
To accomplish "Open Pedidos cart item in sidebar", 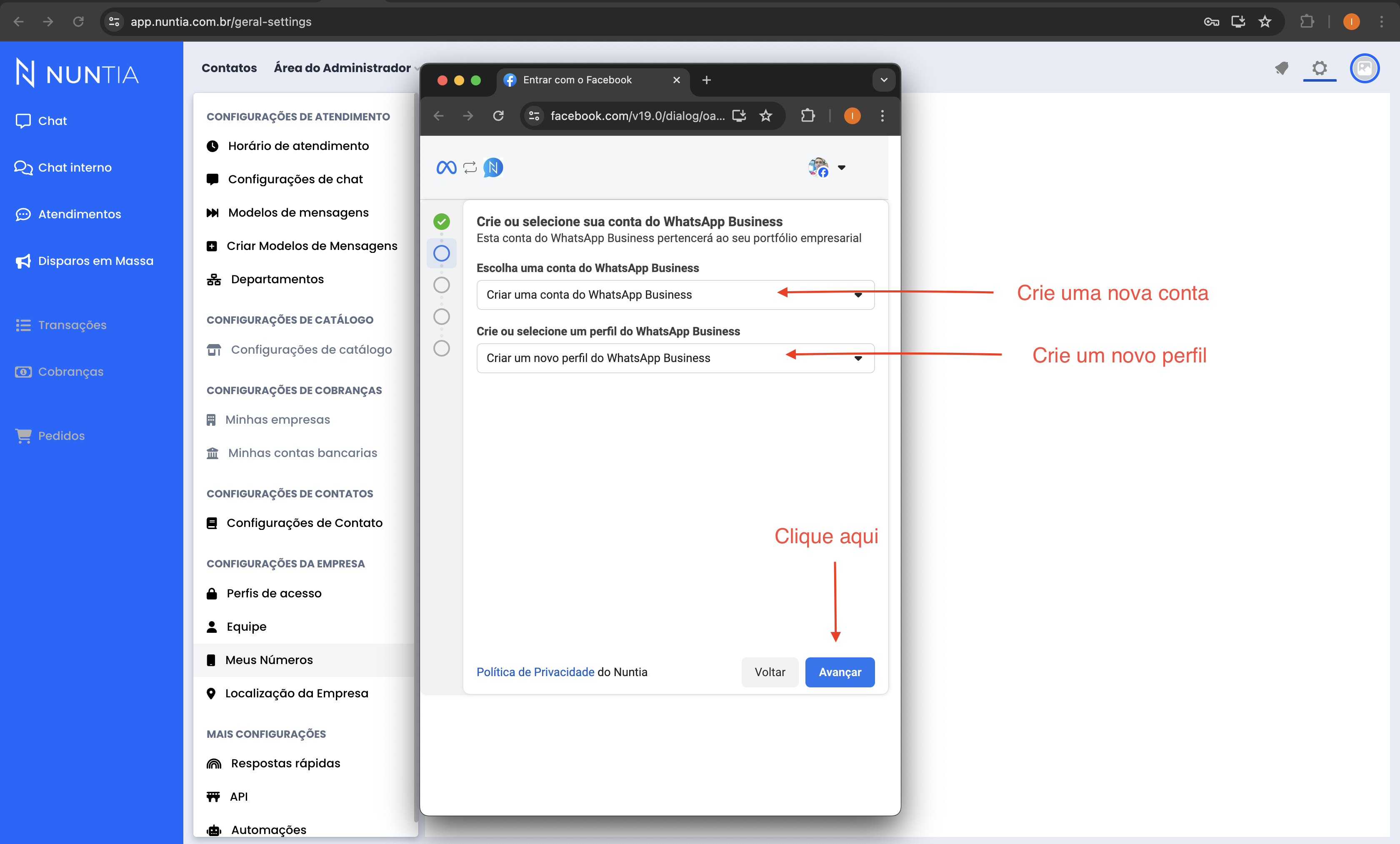I will pyautogui.click(x=50, y=436).
